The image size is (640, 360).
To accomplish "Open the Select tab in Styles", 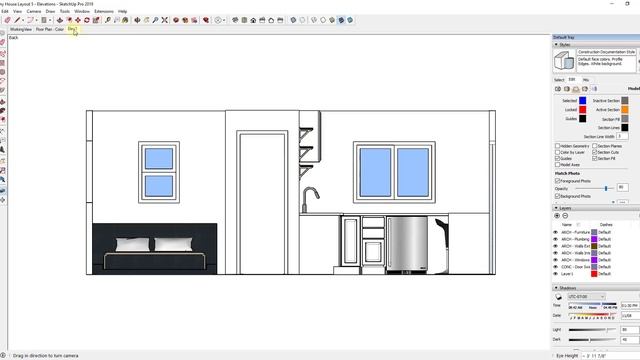I will point(559,80).
